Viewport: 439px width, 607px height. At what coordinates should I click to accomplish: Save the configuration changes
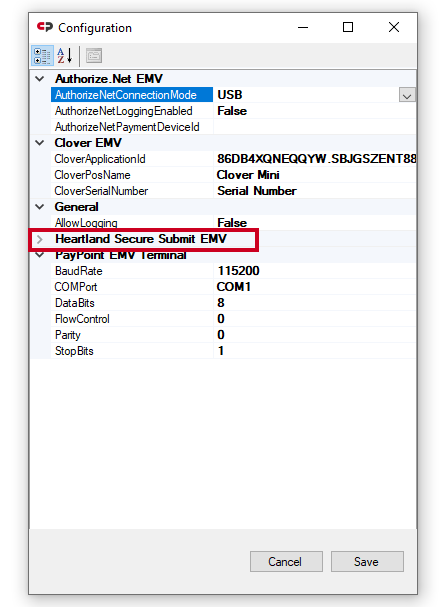(367, 561)
